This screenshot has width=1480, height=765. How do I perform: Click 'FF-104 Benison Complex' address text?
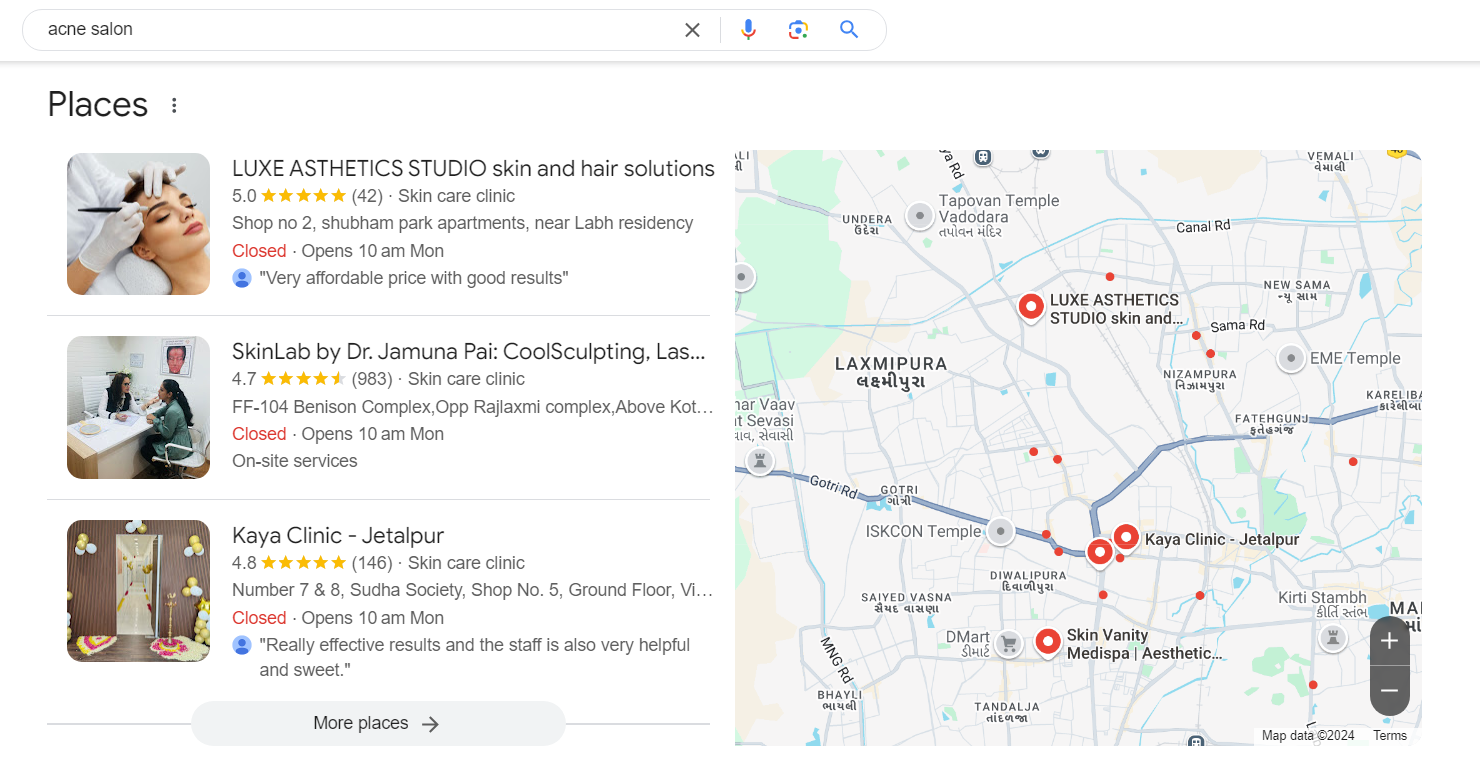tap(473, 407)
